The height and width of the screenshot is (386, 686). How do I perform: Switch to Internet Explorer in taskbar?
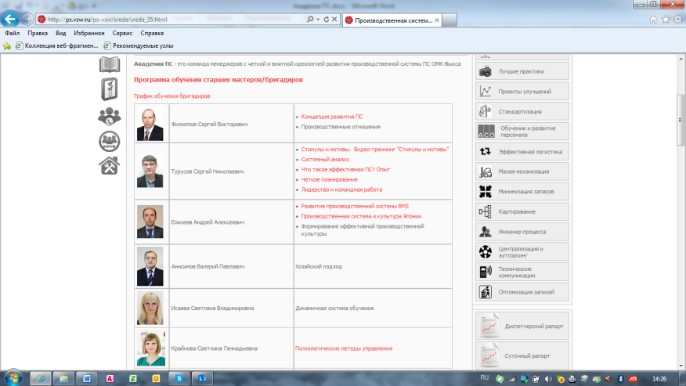click(x=40, y=378)
